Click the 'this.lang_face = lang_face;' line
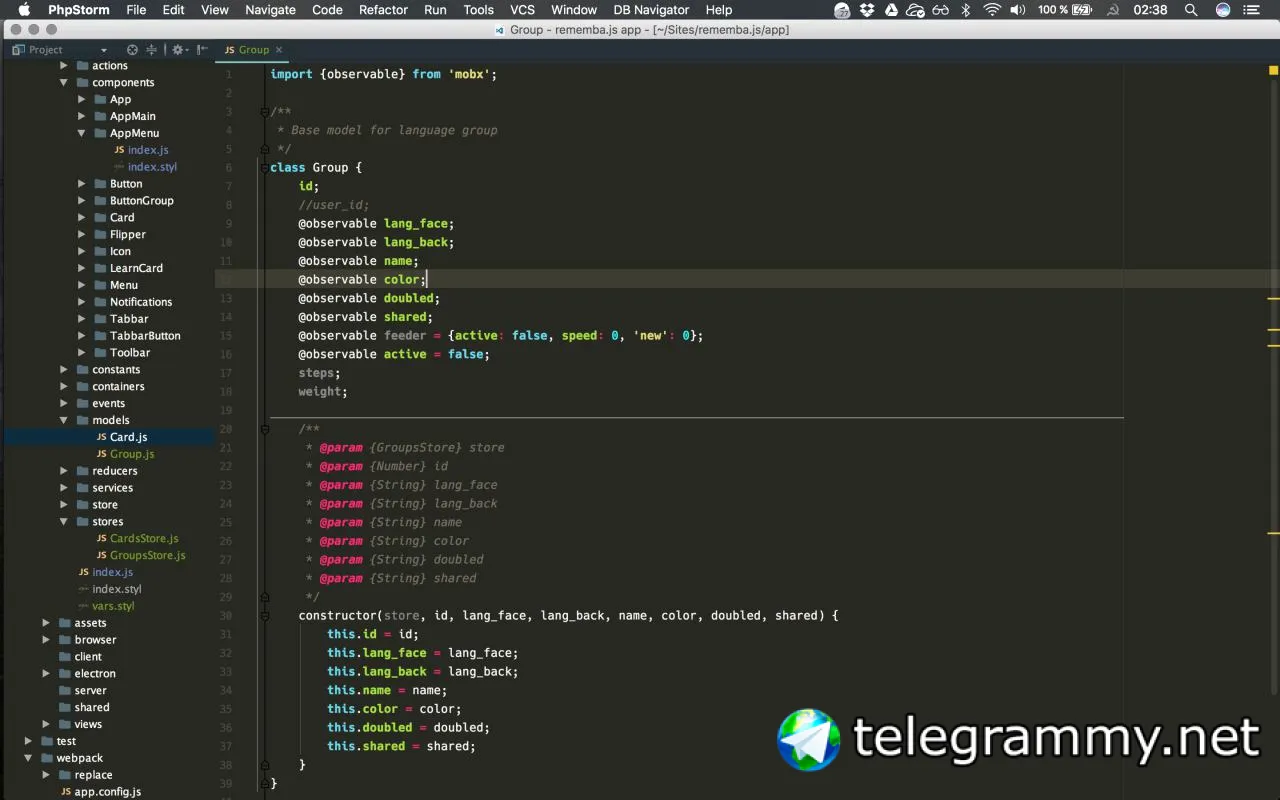 (x=422, y=653)
